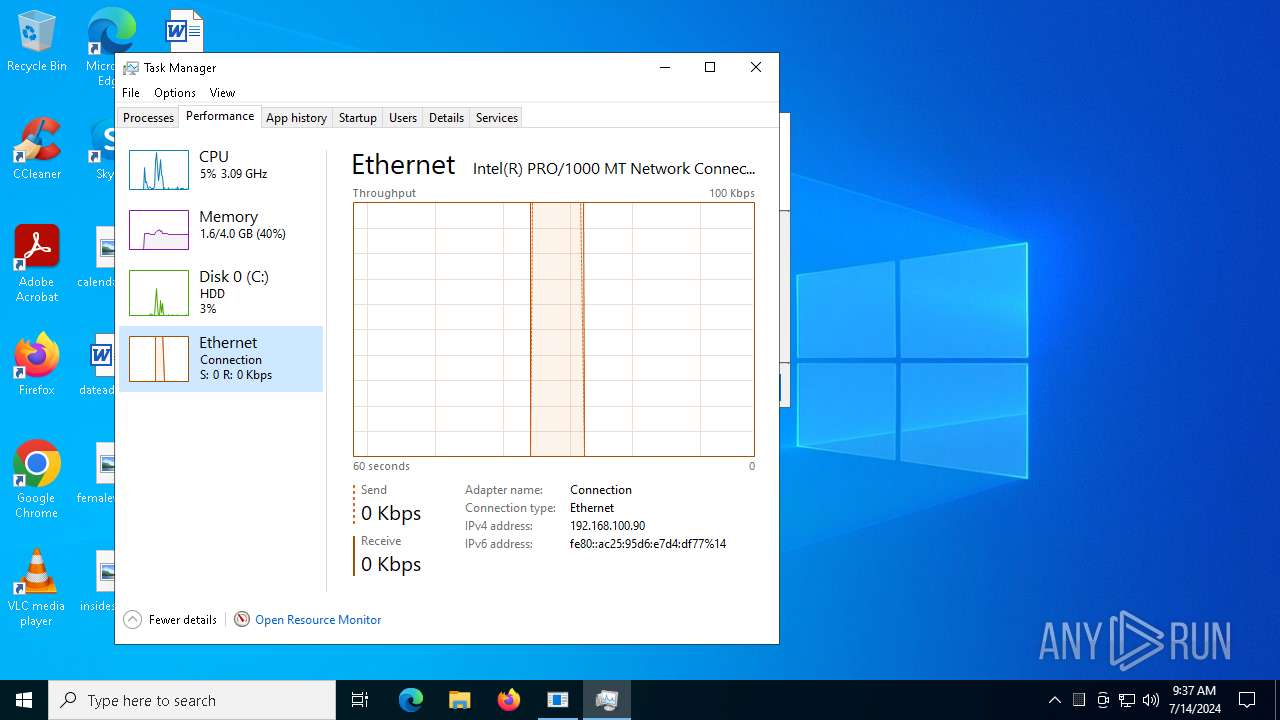Select the Google Chrome desktop shortcut

pyautogui.click(x=37, y=480)
